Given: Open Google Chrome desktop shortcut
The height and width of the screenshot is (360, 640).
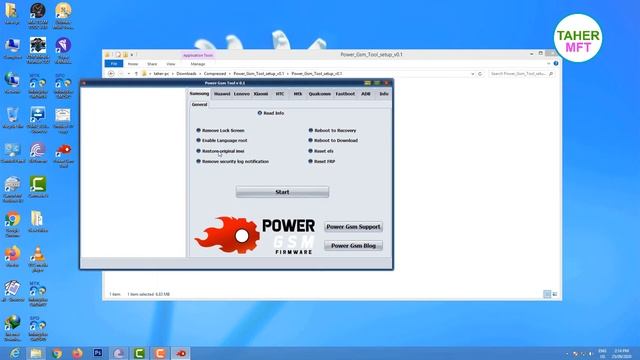Looking at the screenshot, I should click(x=13, y=224).
